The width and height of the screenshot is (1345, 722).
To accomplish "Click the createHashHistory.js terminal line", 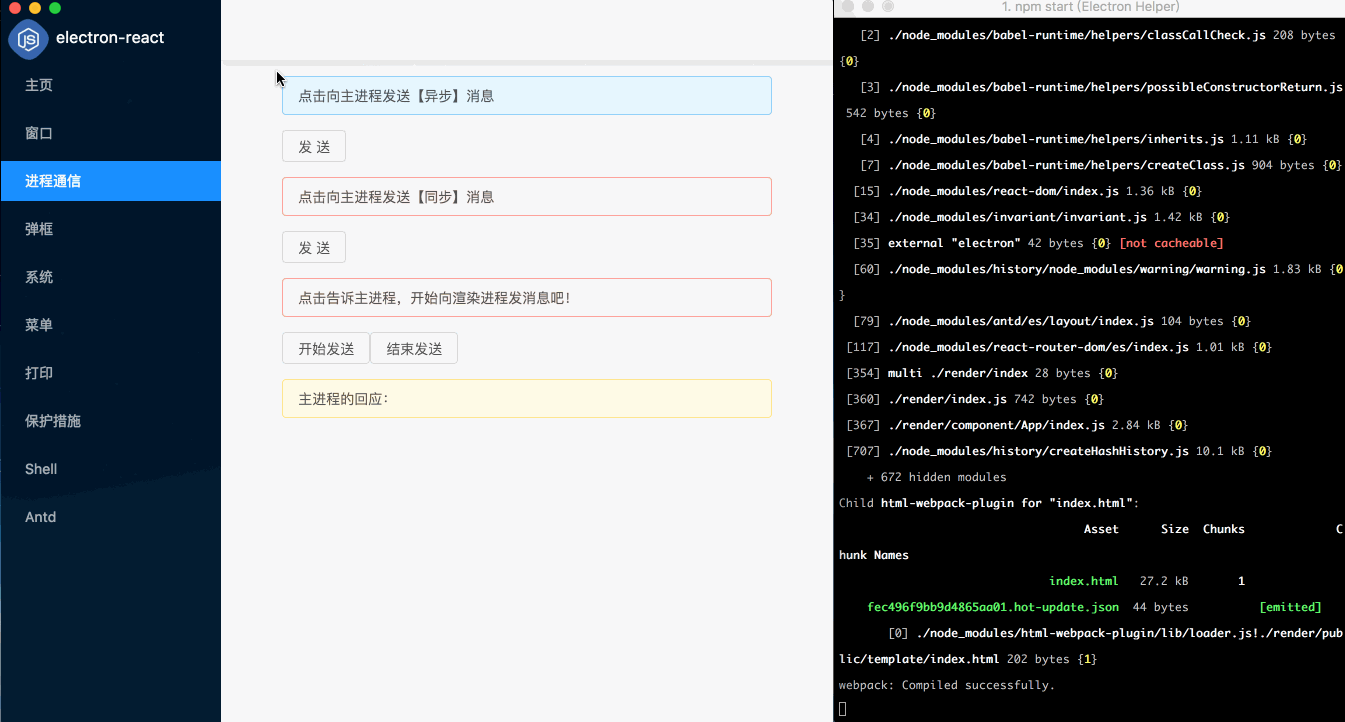I will pos(1059,451).
